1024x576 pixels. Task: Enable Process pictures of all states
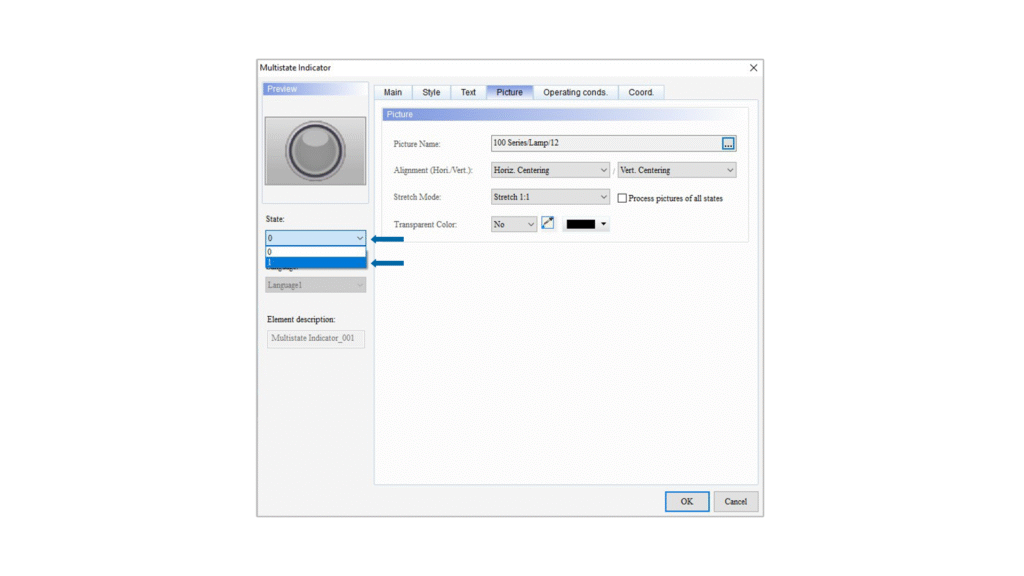tap(622, 198)
